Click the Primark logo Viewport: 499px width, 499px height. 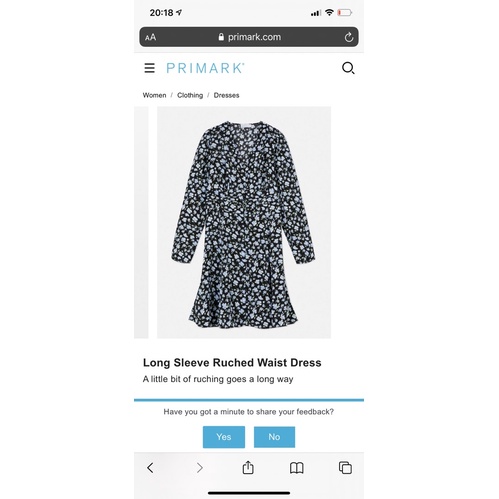(x=205, y=68)
